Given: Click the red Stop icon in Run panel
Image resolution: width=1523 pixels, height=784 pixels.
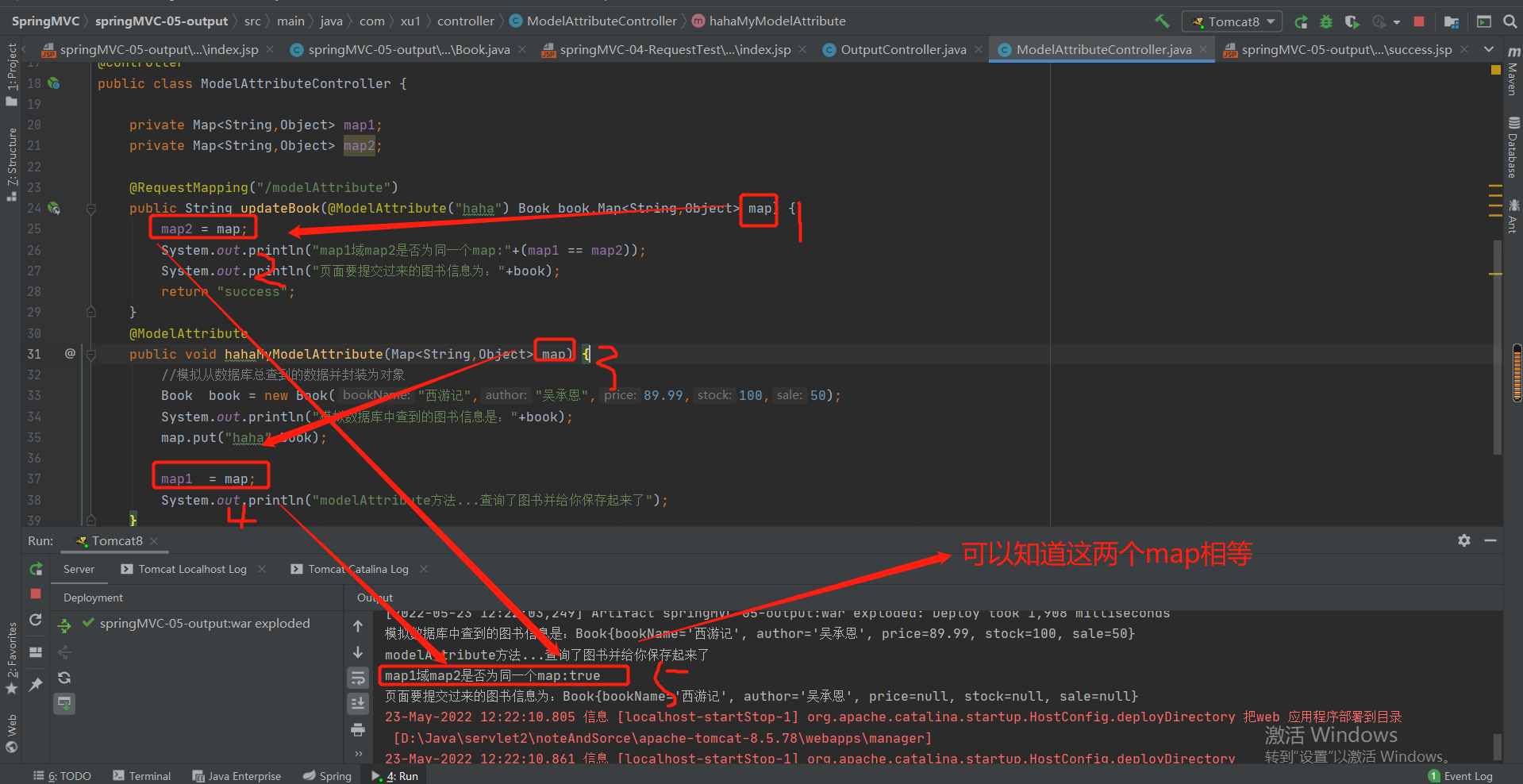Looking at the screenshot, I should coord(36,594).
